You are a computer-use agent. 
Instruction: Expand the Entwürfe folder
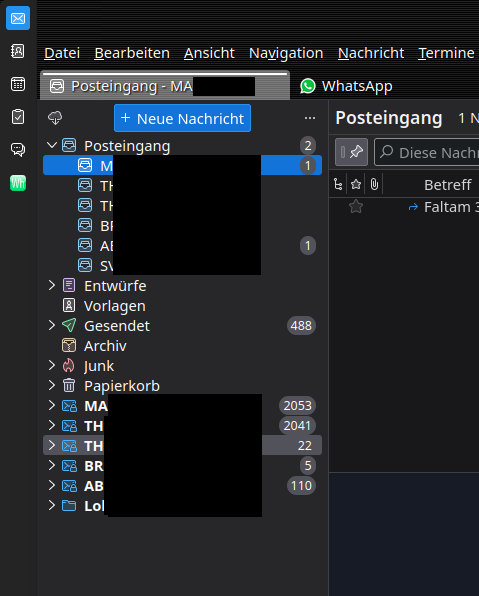point(52,285)
